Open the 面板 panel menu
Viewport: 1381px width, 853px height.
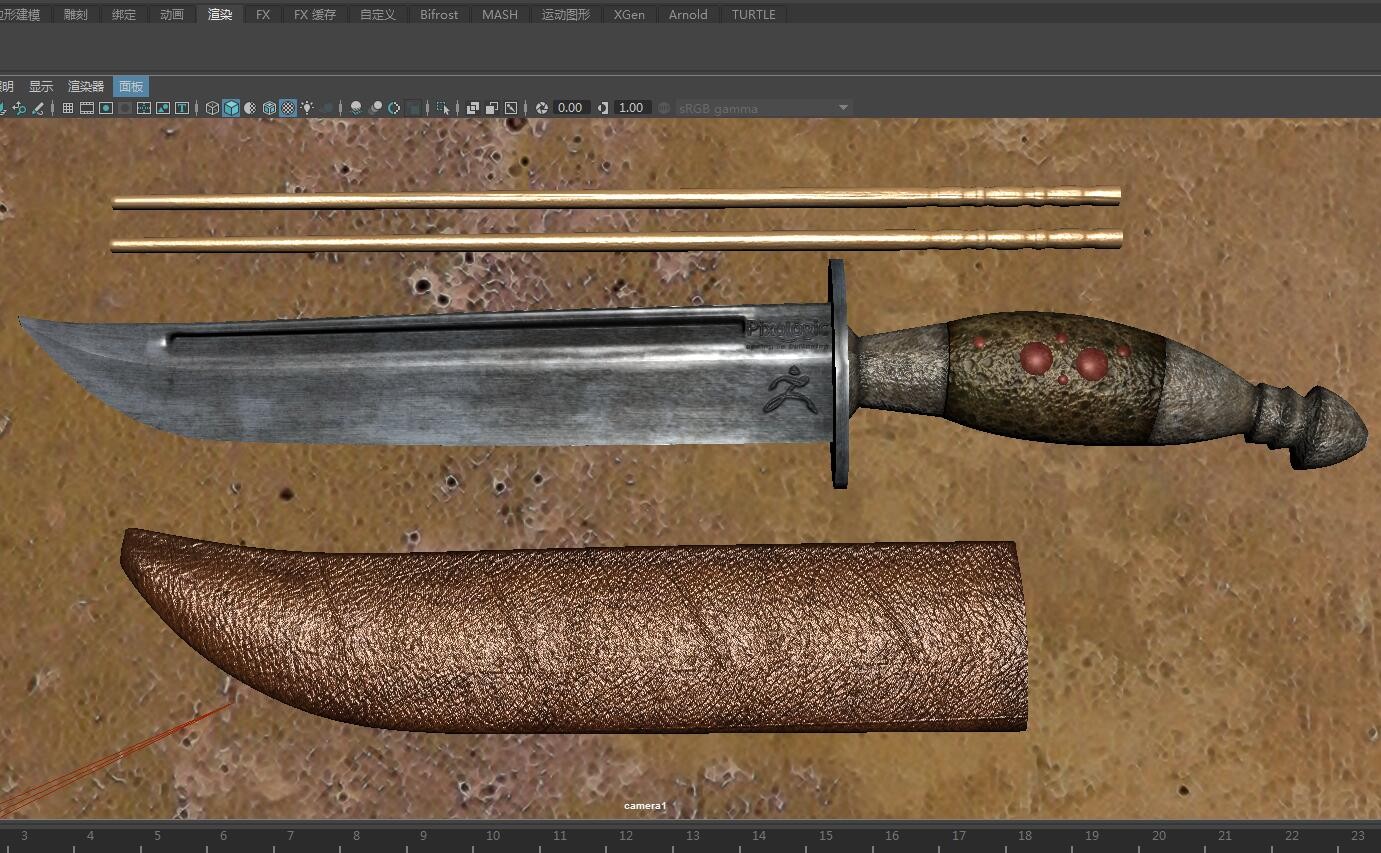point(131,87)
